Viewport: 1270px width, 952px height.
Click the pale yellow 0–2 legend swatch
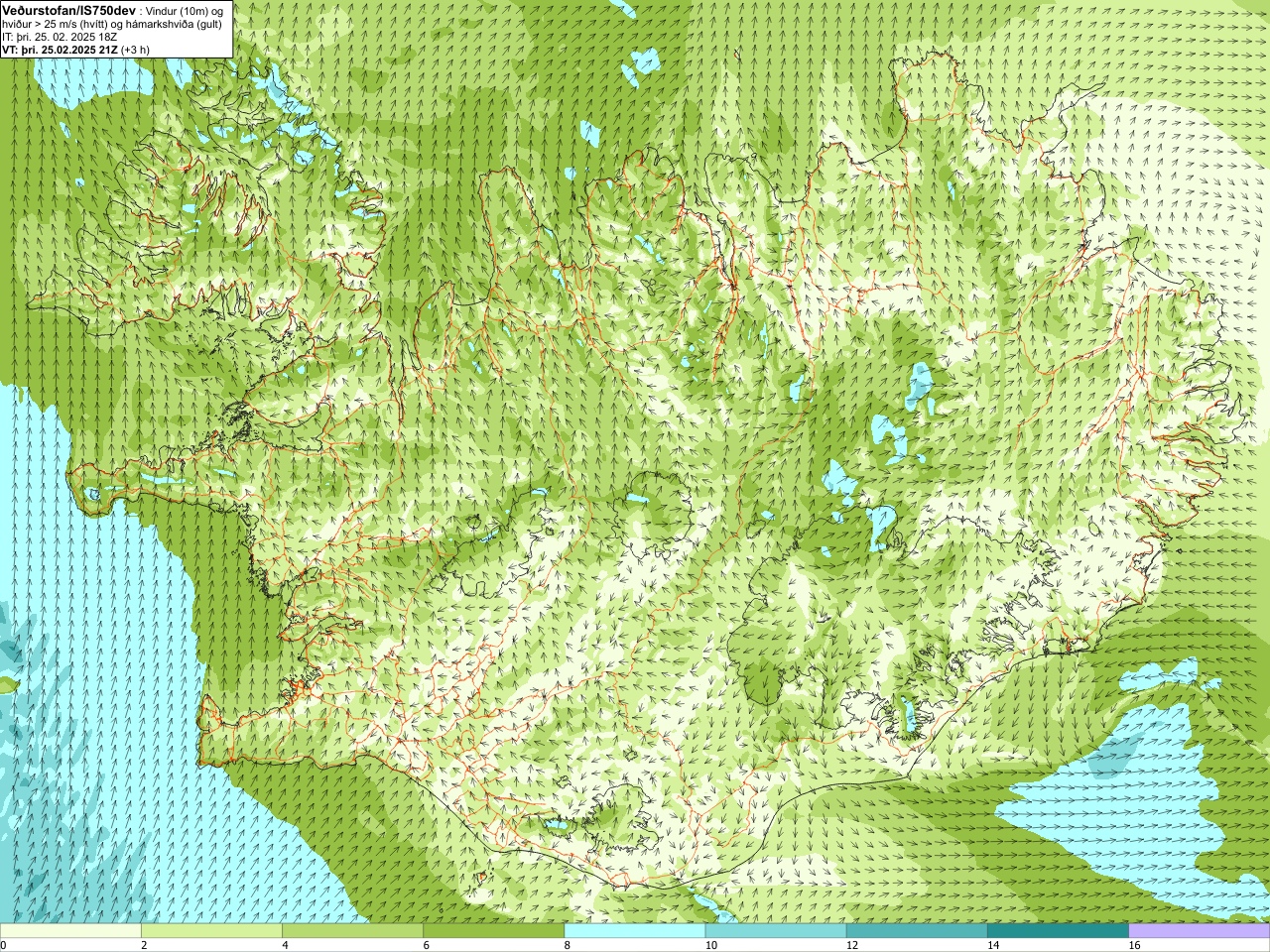[x=70, y=931]
